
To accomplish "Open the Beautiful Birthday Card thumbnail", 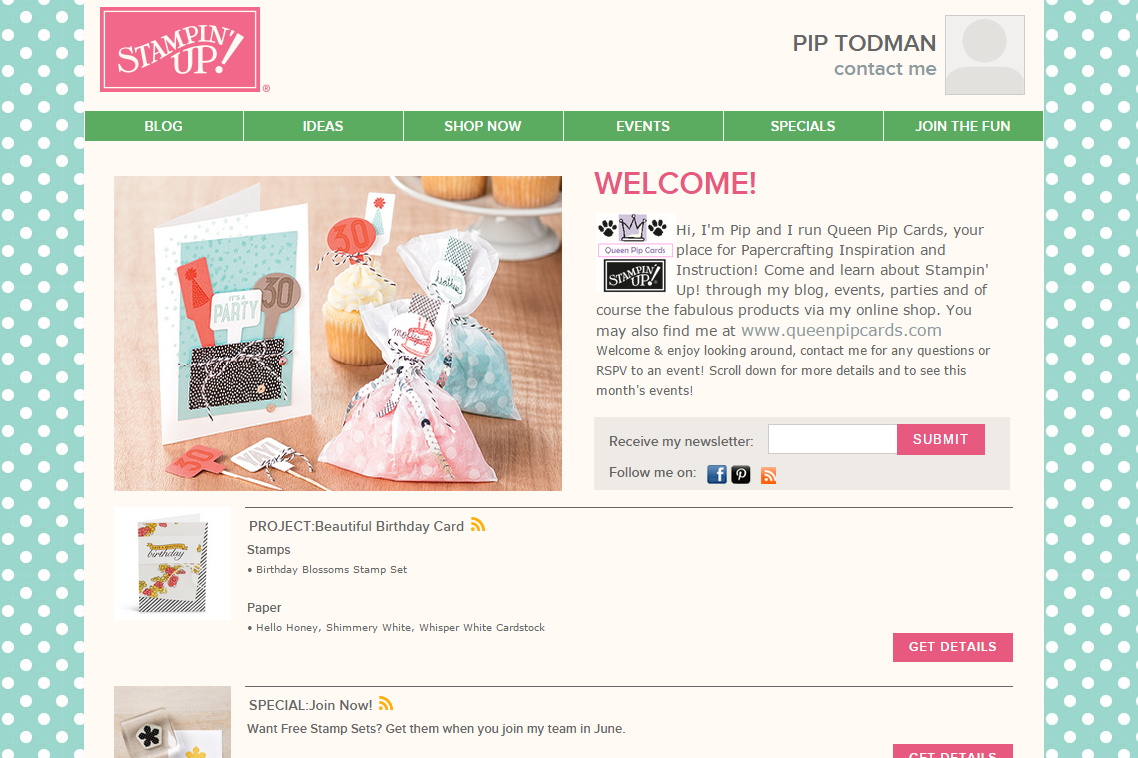I will (x=172, y=563).
